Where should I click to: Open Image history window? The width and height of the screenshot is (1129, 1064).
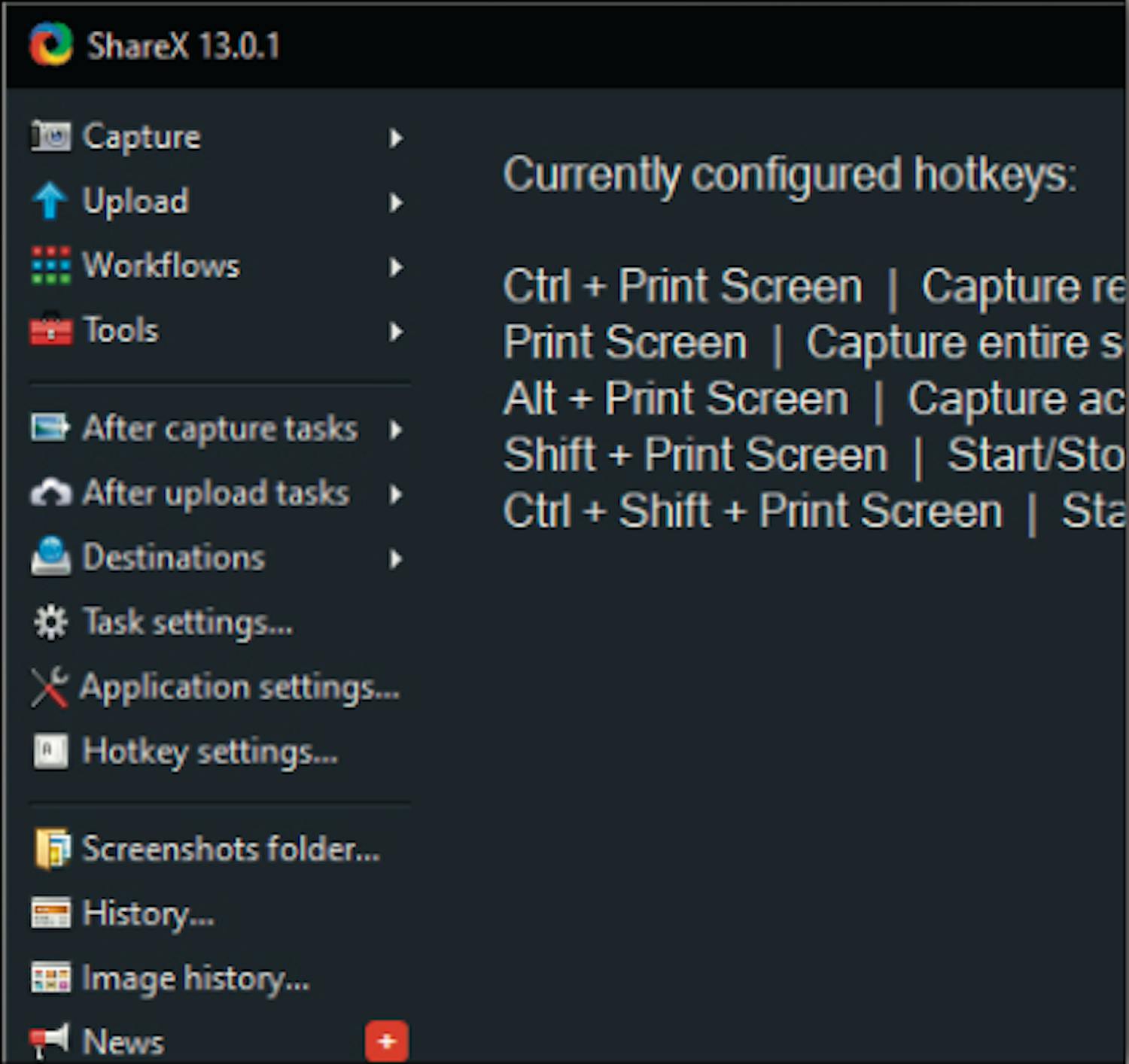click(196, 978)
